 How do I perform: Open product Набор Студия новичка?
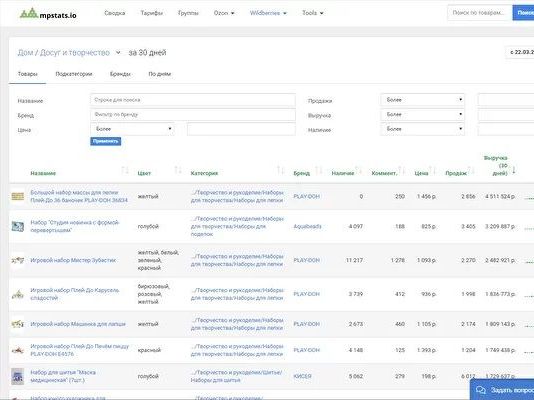75,226
